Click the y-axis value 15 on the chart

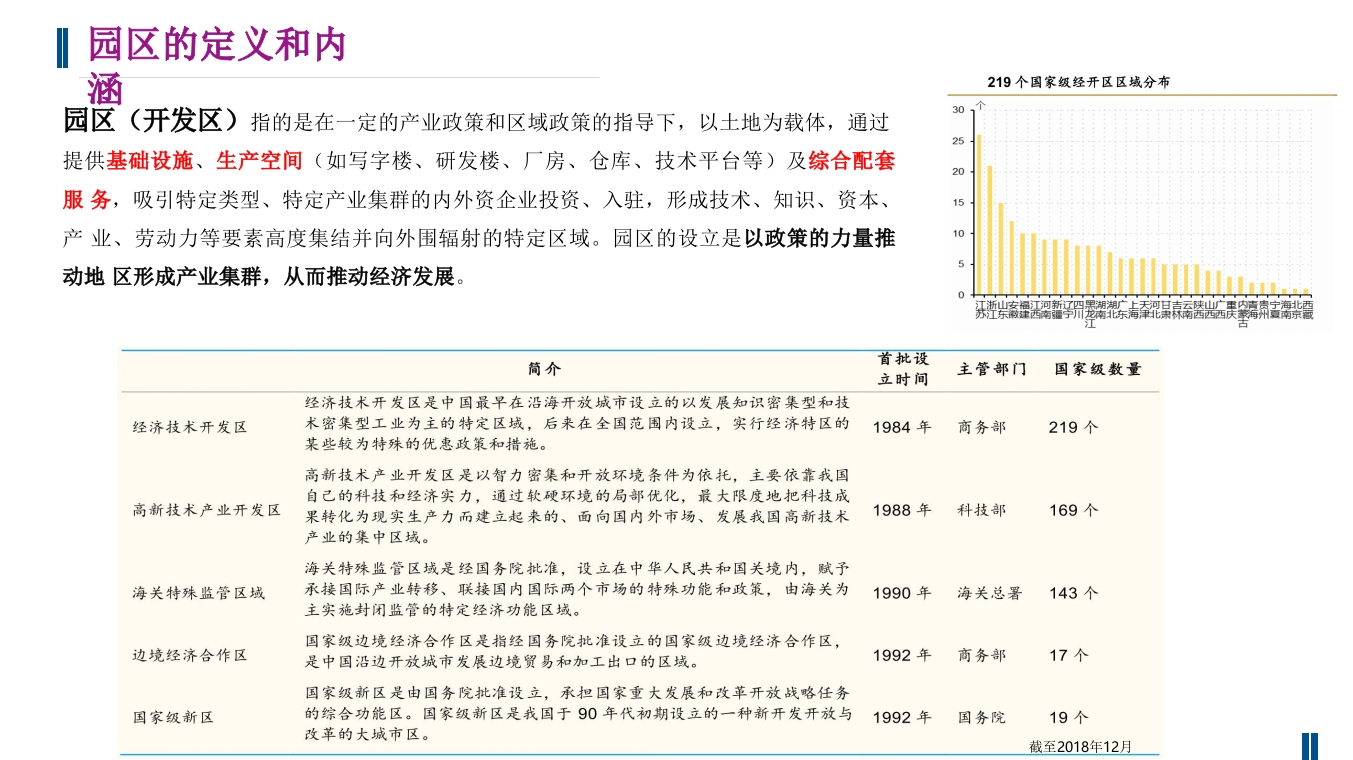point(958,202)
